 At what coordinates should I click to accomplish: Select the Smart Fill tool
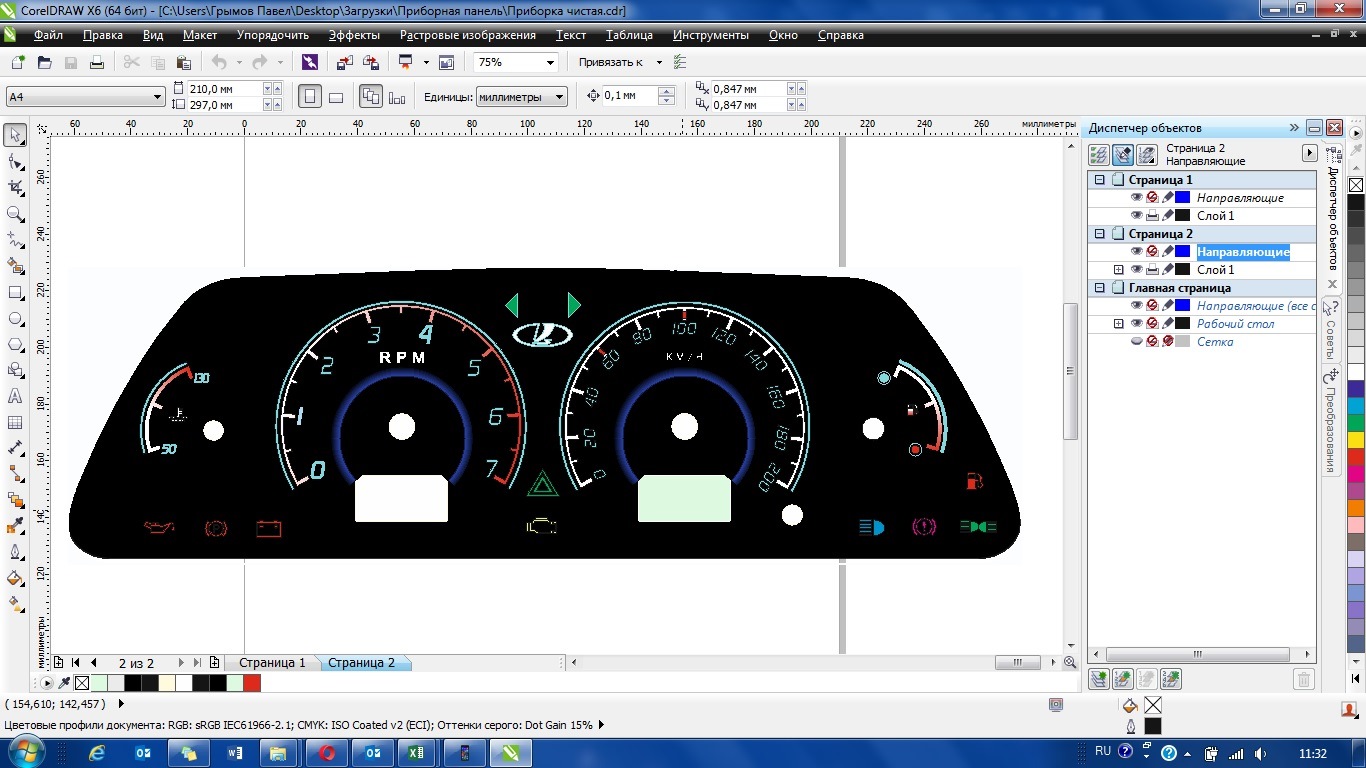[x=15, y=266]
